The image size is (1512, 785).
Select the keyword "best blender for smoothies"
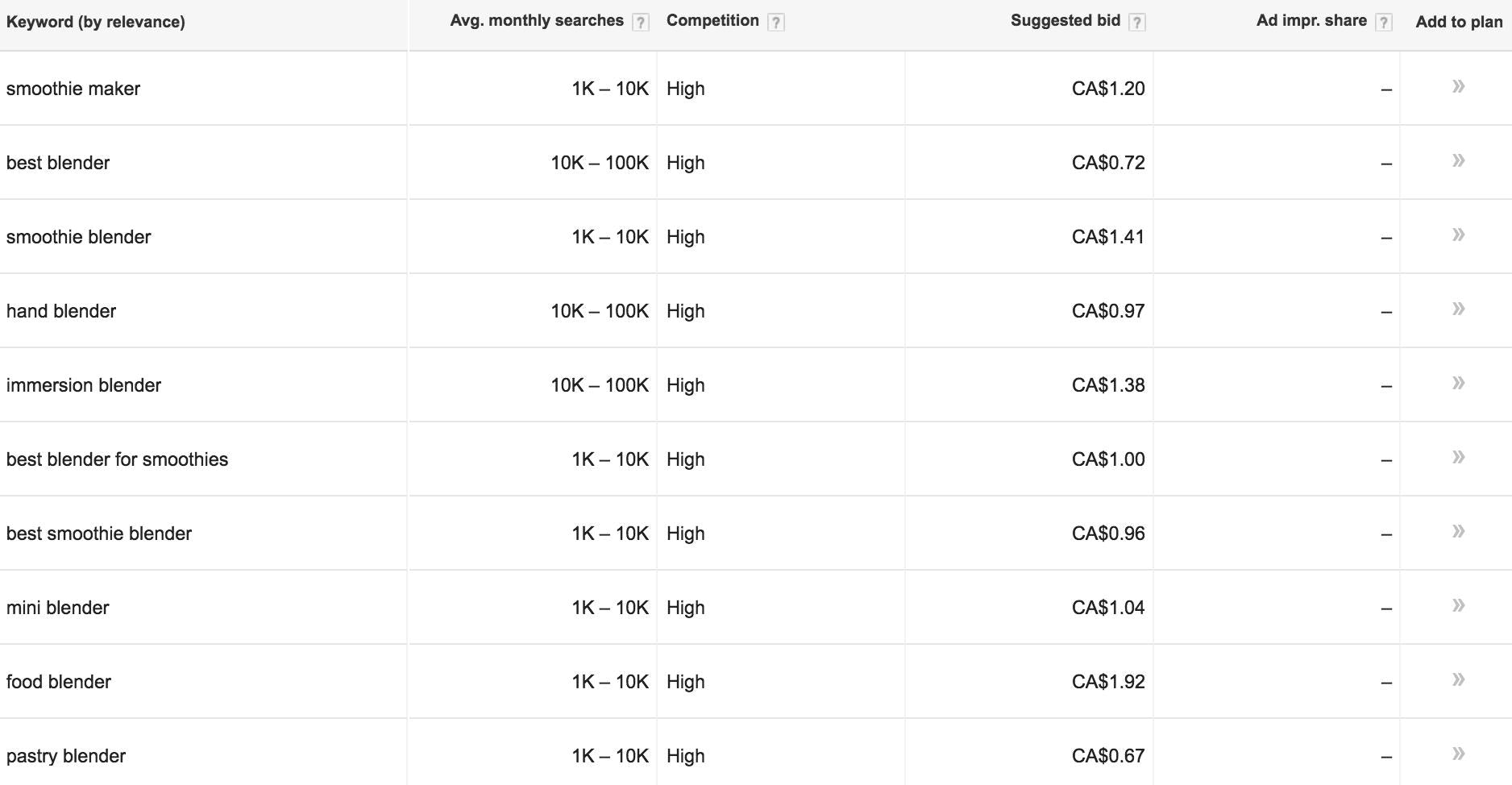117,459
